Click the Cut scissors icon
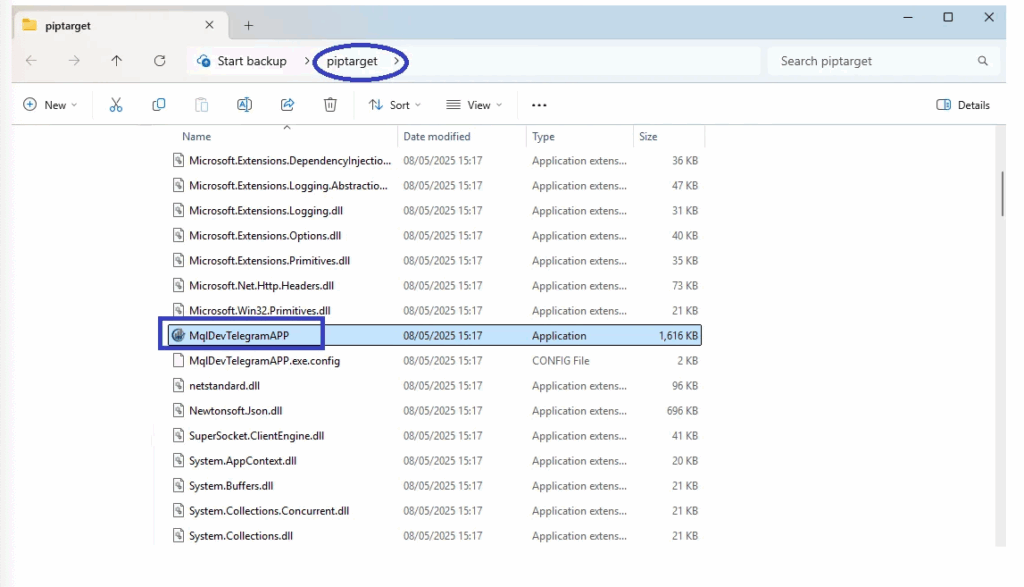The height and width of the screenshot is (587, 1024). pyautogui.click(x=116, y=105)
